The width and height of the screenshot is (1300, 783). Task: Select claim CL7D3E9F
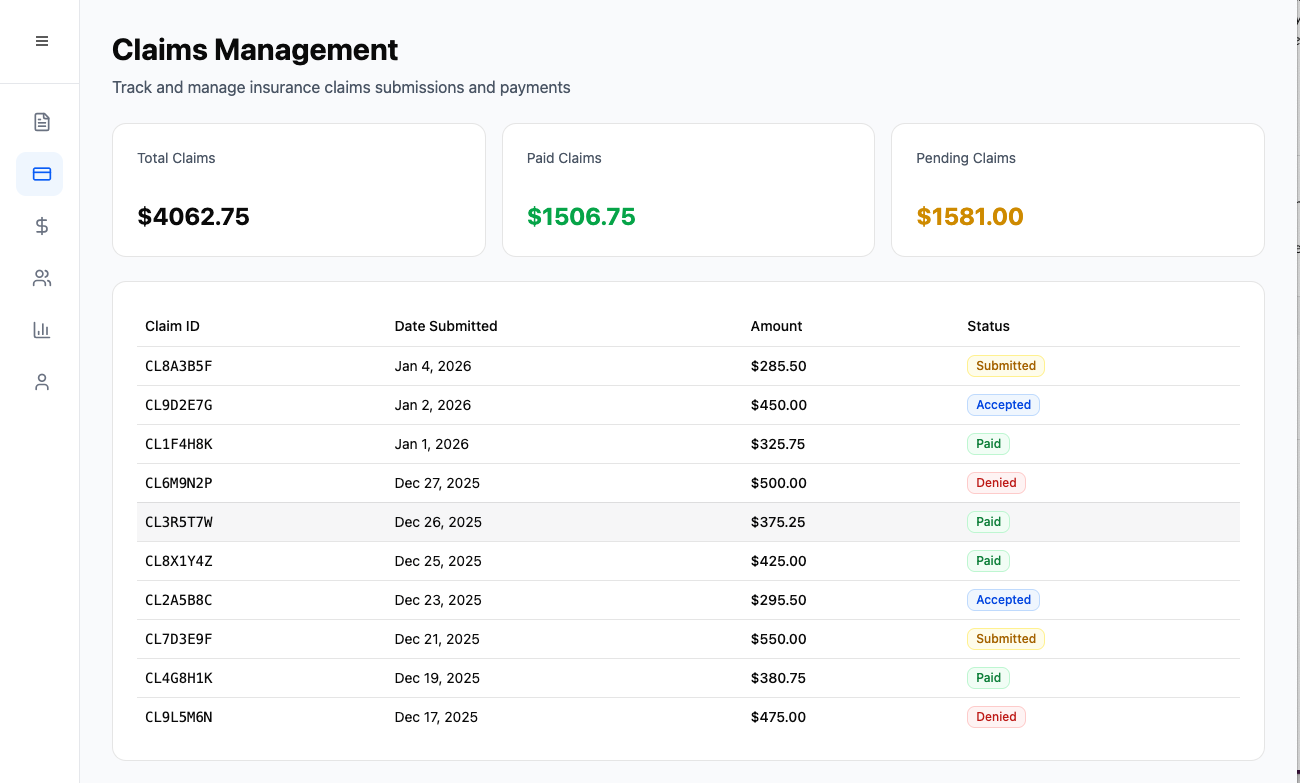pos(688,639)
